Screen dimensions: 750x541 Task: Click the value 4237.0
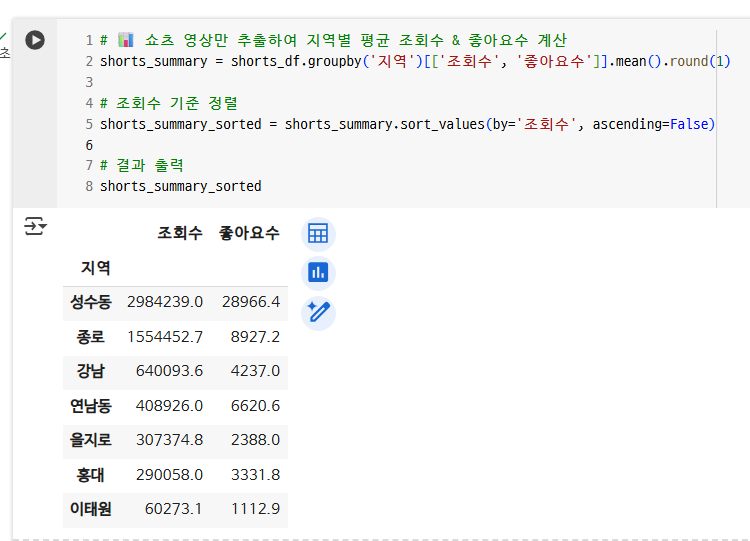tap(255, 371)
